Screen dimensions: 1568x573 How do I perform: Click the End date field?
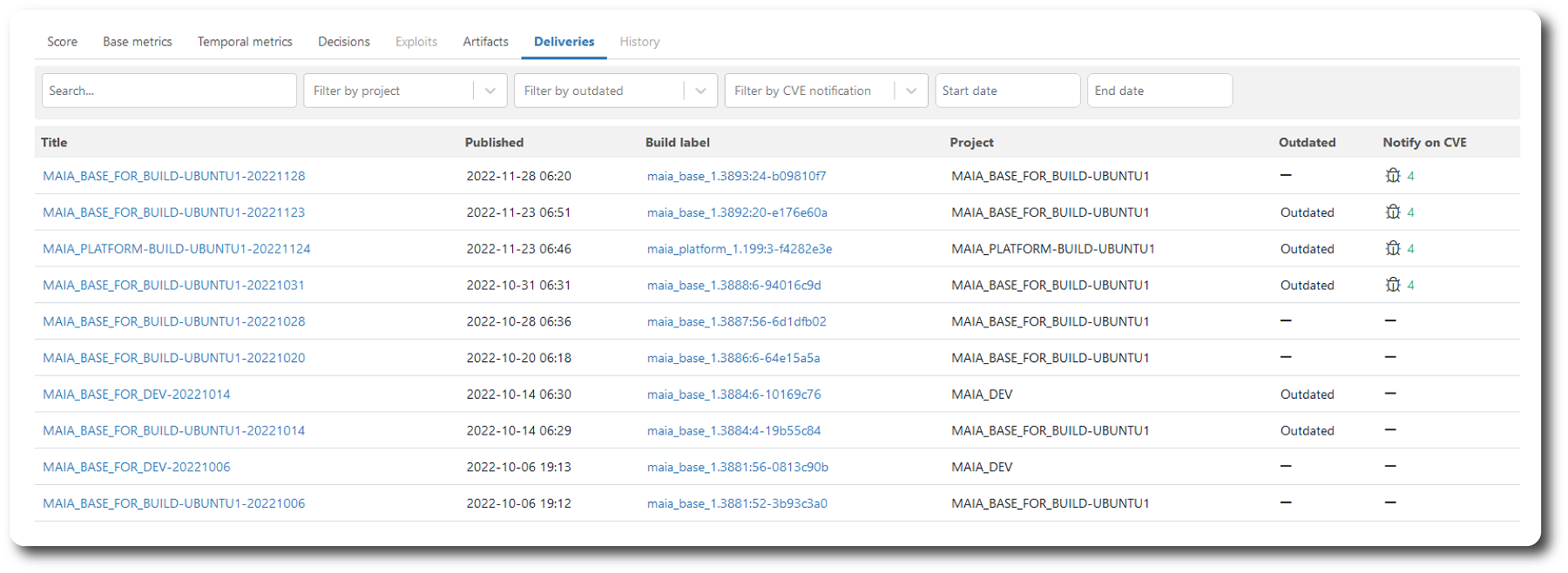click(1159, 91)
